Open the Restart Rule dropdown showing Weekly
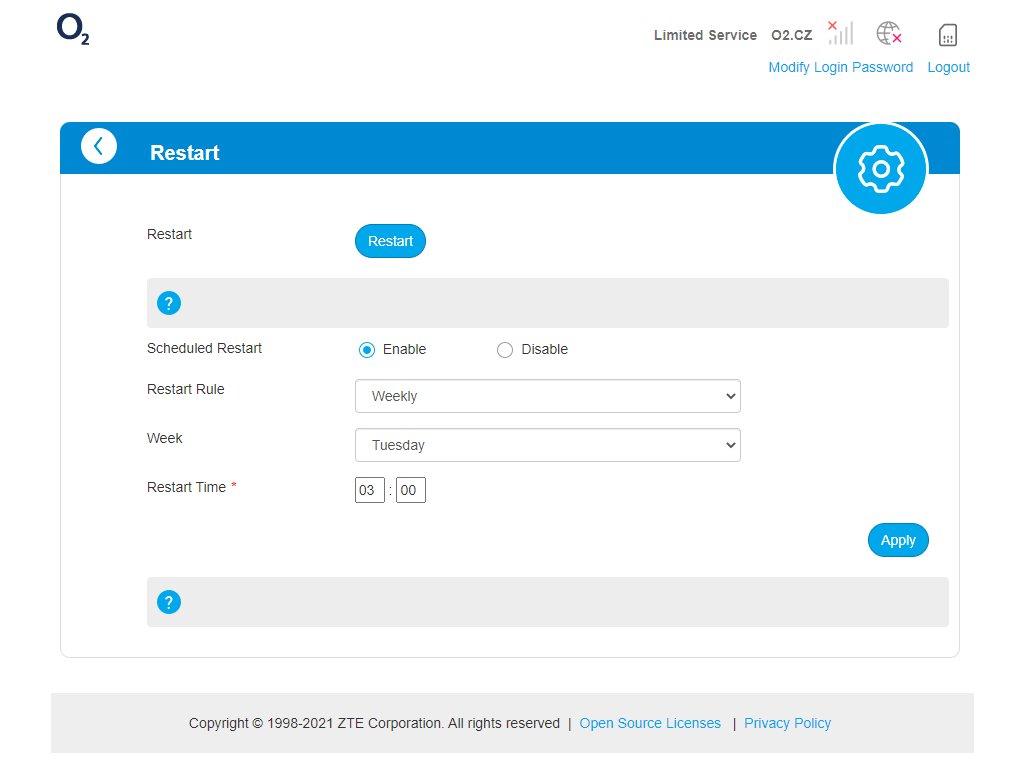This screenshot has width=1024, height=768. (x=547, y=396)
